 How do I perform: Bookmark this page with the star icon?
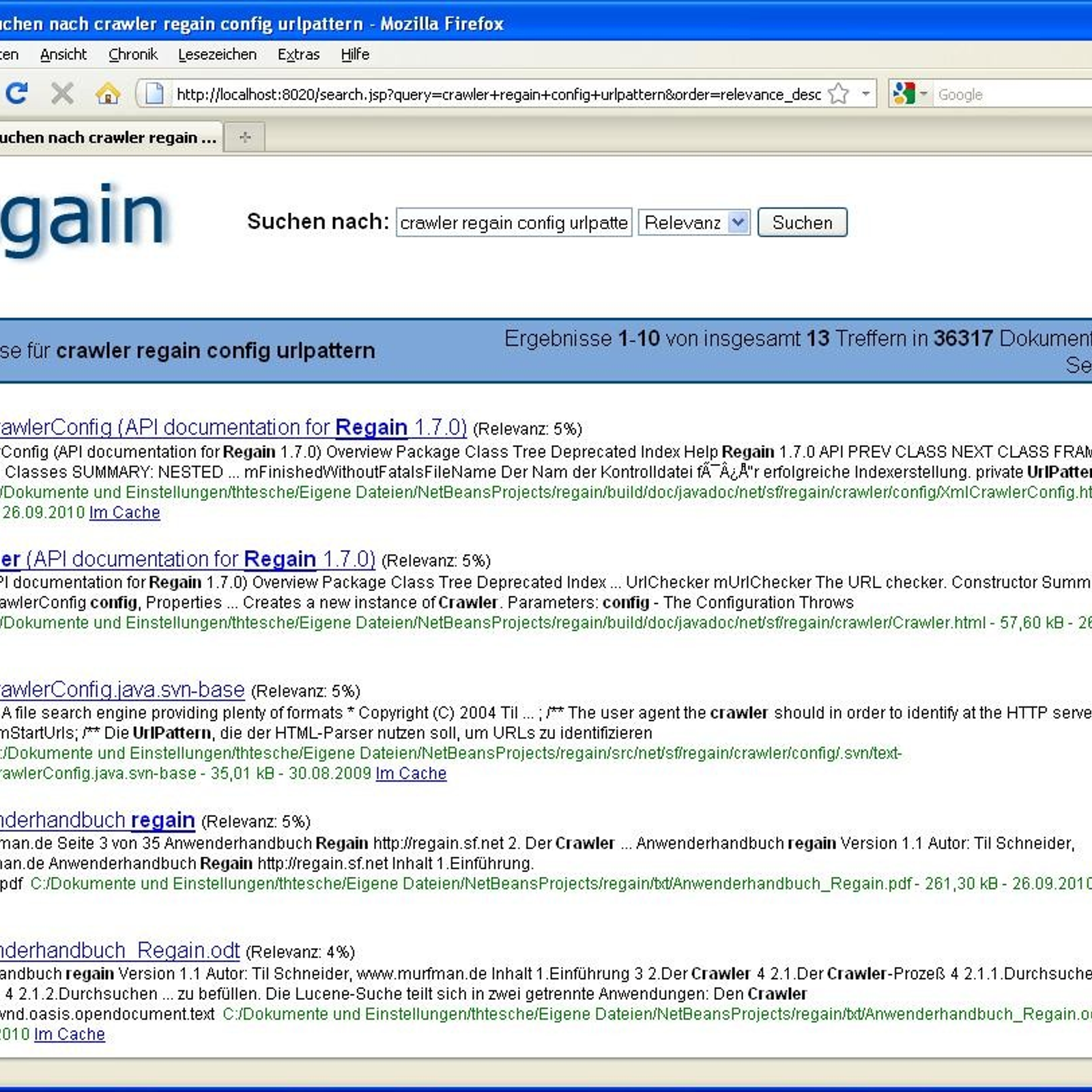[x=838, y=94]
